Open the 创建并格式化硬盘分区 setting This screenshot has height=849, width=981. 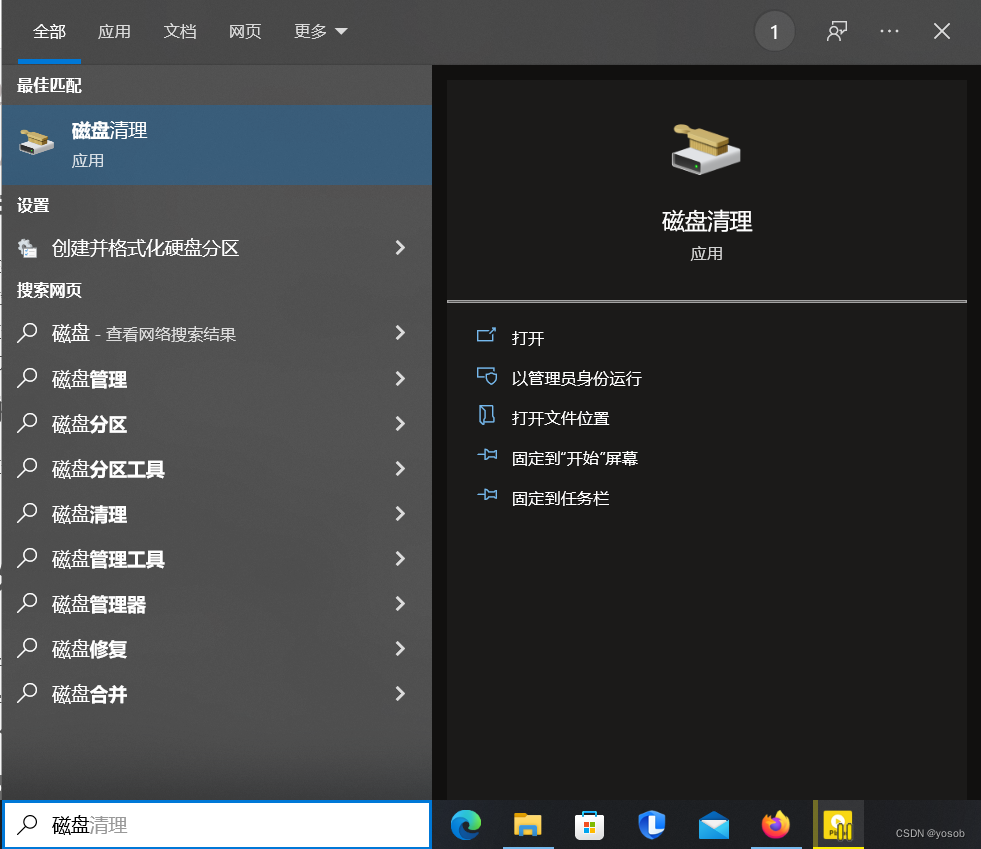point(216,248)
